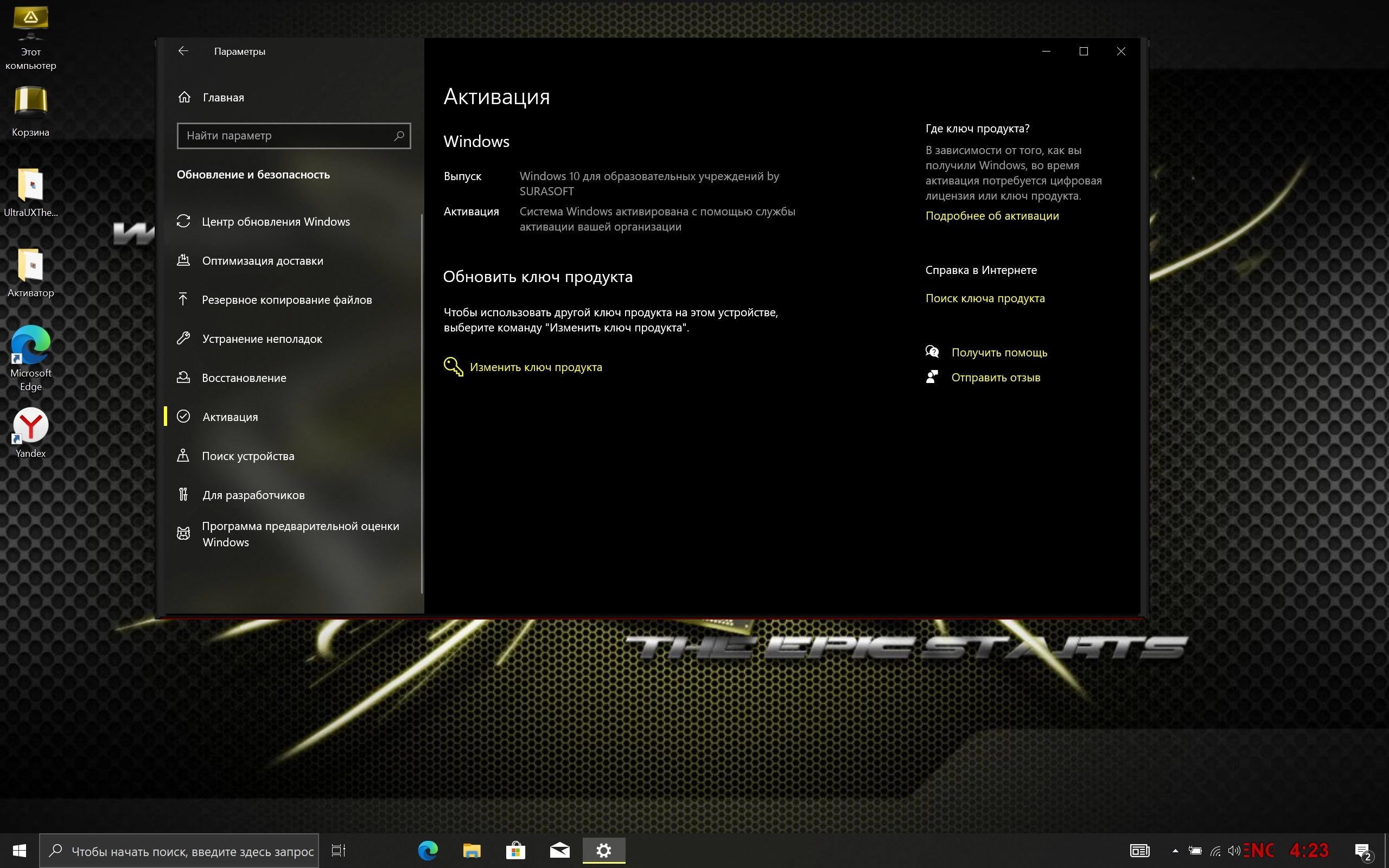Image resolution: width=1389 pixels, height=868 pixels.
Task: Click the Получить помощь chat icon
Action: [932, 352]
